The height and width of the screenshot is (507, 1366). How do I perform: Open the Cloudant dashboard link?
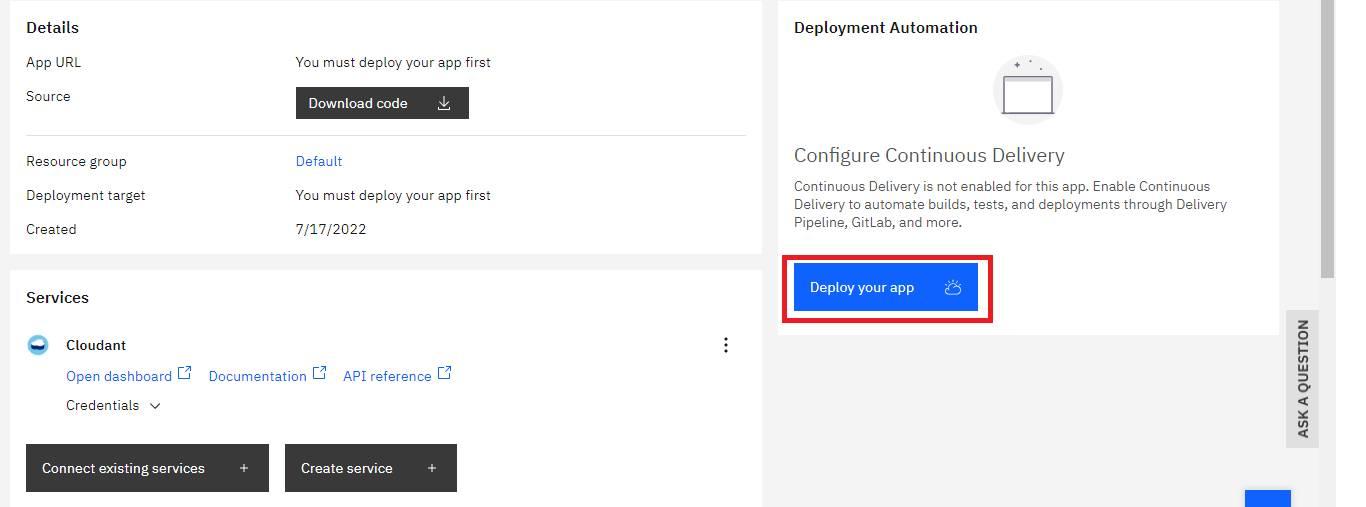[119, 376]
